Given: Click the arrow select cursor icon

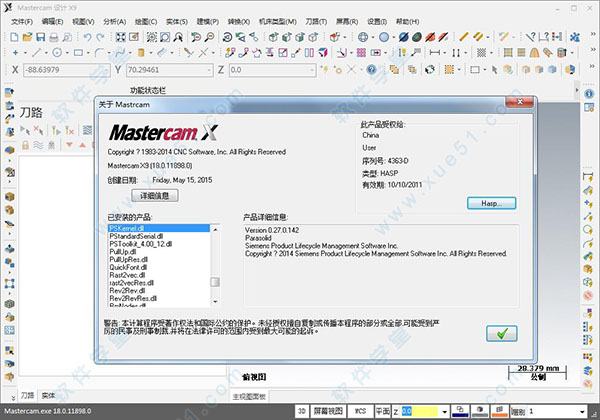Looking at the screenshot, I should [495, 70].
